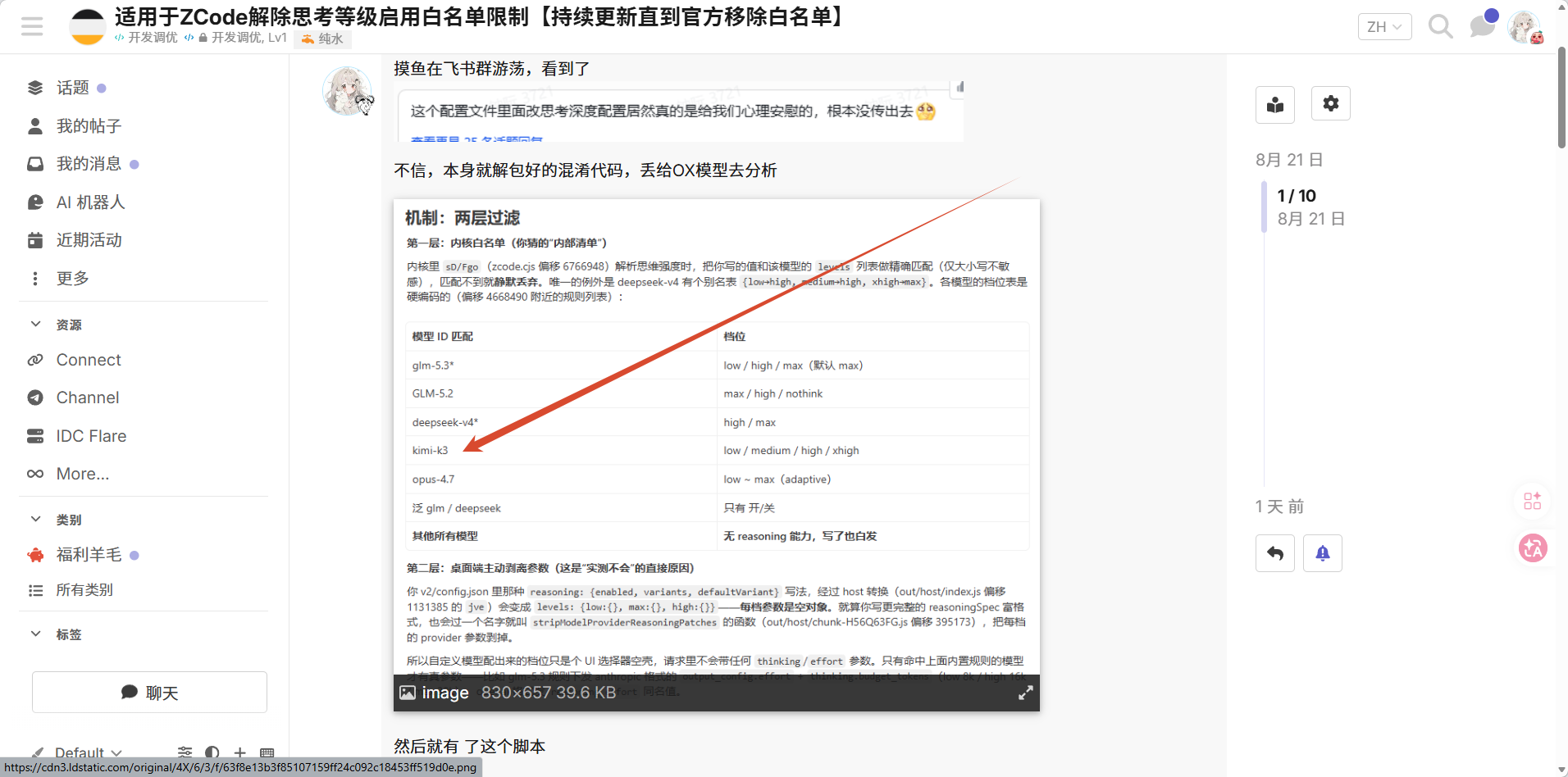Click the infinity icon beside More...
The height and width of the screenshot is (777, 1568).
[35, 474]
